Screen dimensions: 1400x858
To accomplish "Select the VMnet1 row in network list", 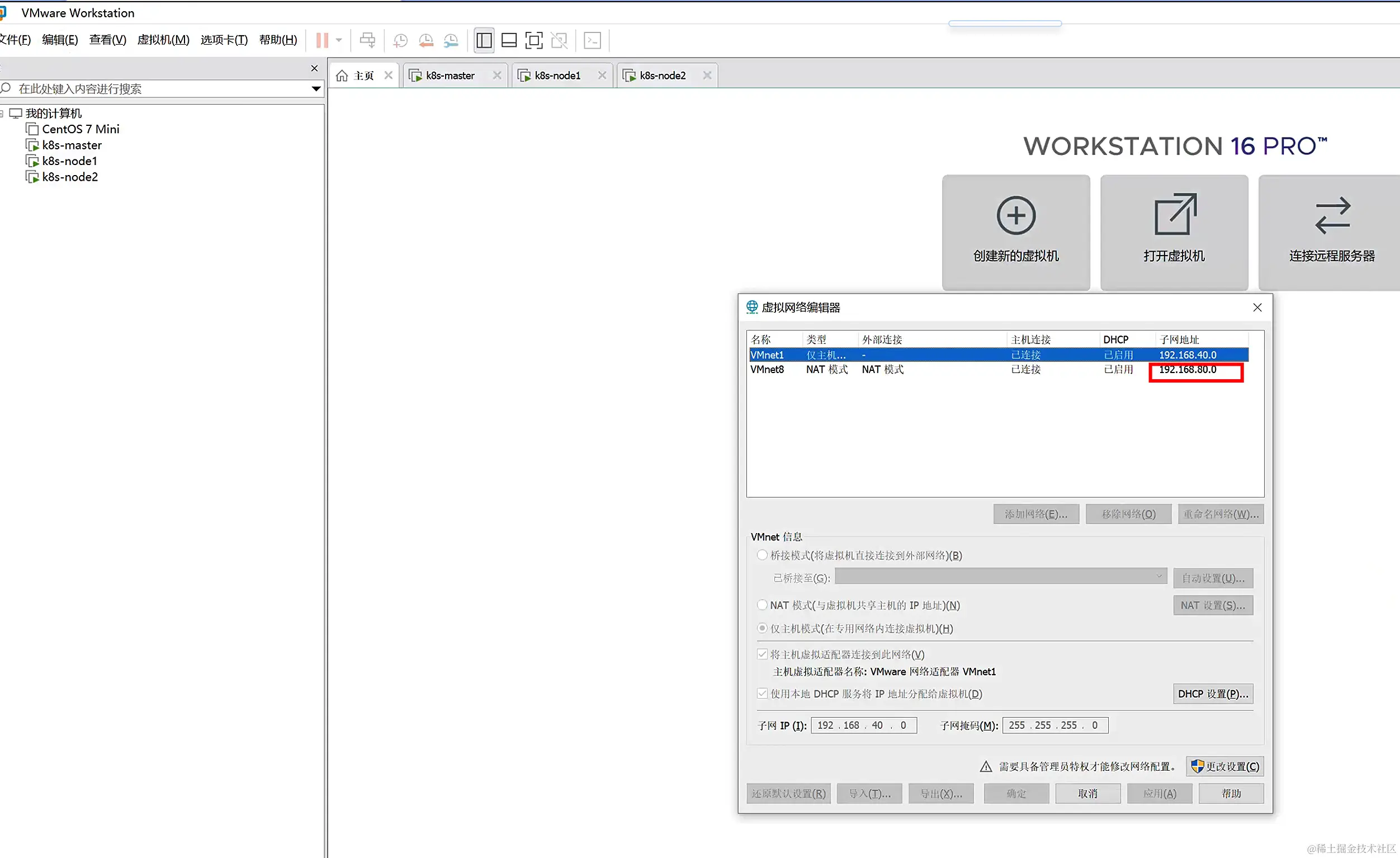I will coord(999,355).
